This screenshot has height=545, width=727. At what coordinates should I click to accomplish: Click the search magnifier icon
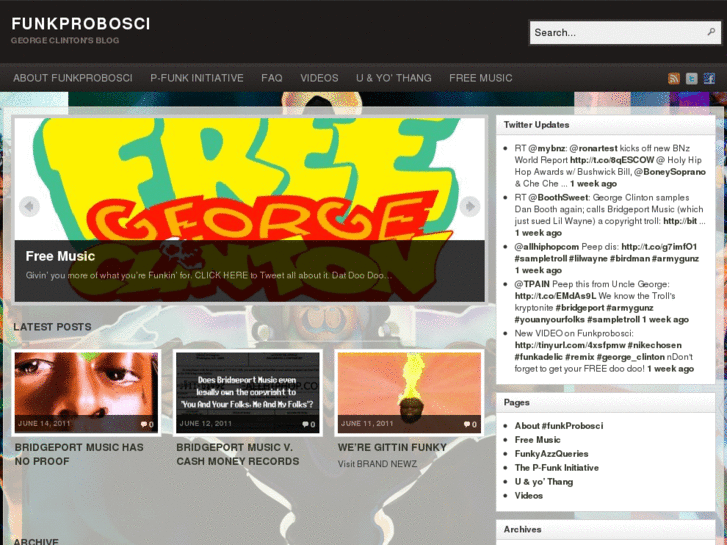[x=711, y=32]
